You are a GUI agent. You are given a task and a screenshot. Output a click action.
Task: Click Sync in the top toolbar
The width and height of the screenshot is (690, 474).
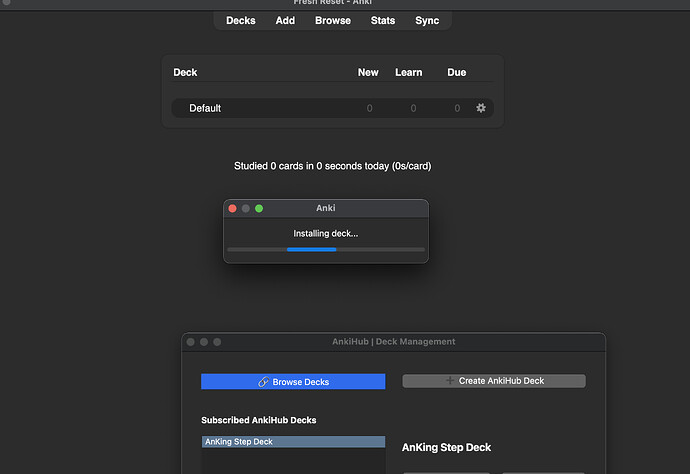tap(427, 21)
